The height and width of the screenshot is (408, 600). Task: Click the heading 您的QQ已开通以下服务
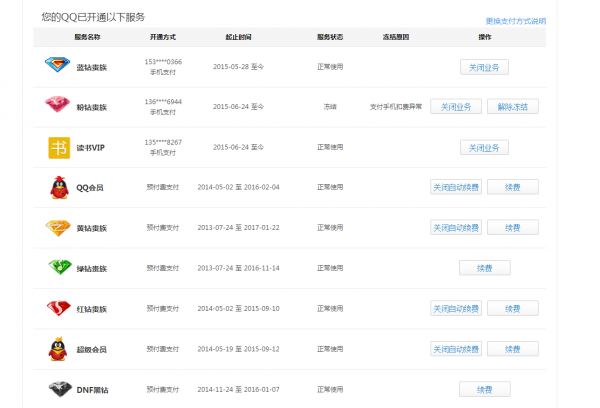tap(93, 17)
